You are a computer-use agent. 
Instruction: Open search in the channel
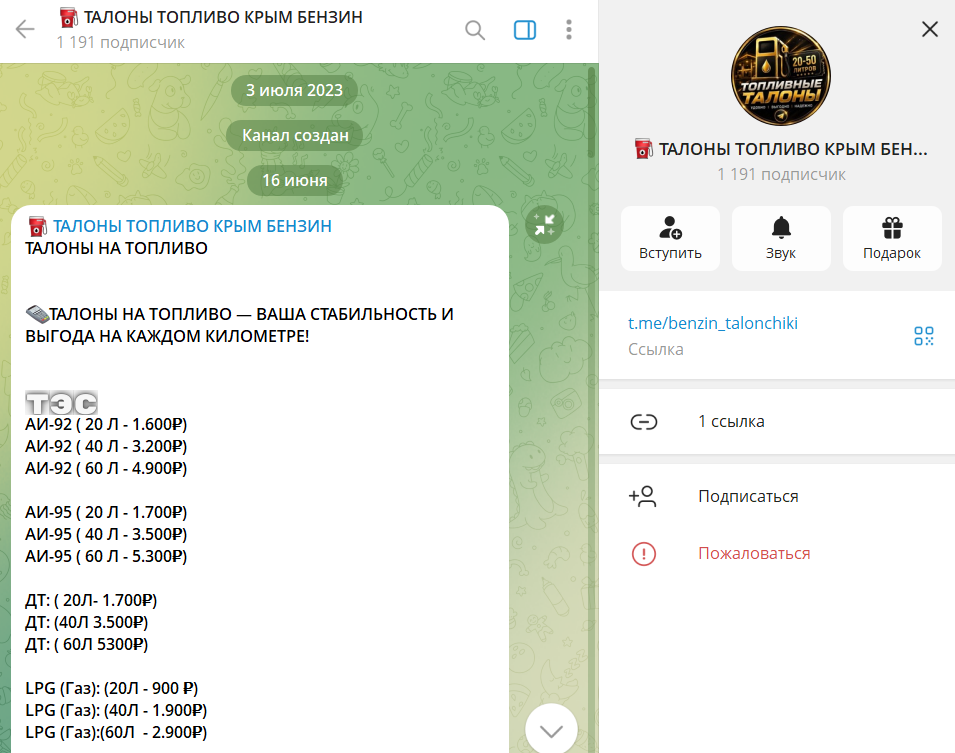coord(474,29)
